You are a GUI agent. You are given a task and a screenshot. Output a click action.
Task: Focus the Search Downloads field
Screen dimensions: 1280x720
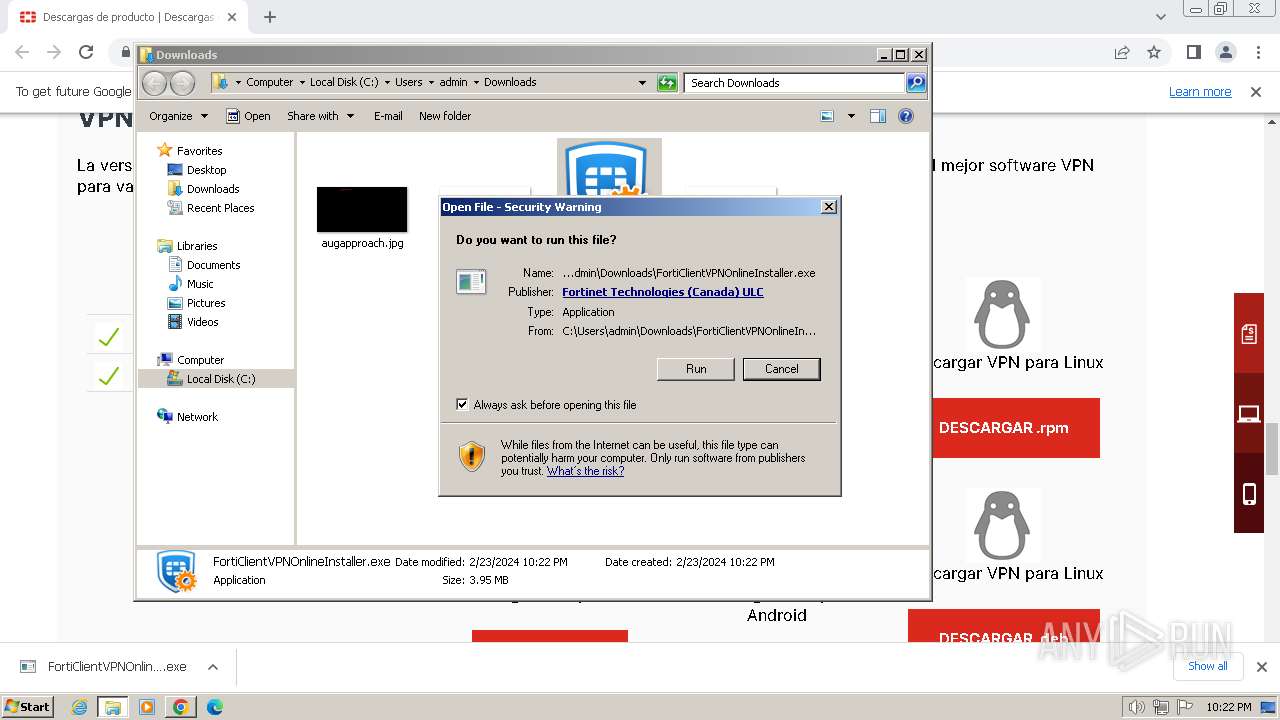point(795,83)
